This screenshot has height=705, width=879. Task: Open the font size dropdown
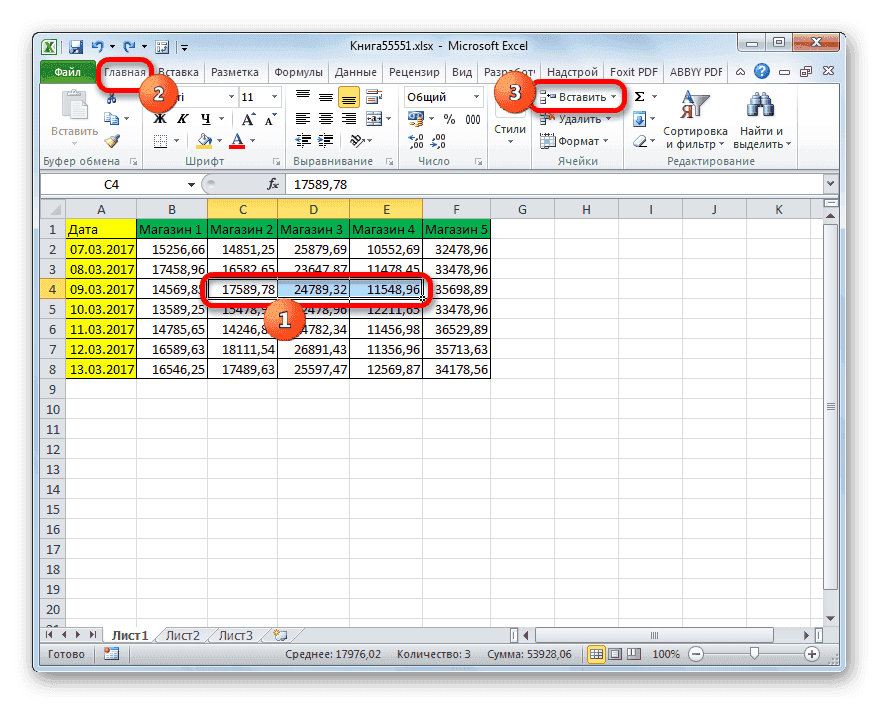[x=273, y=97]
